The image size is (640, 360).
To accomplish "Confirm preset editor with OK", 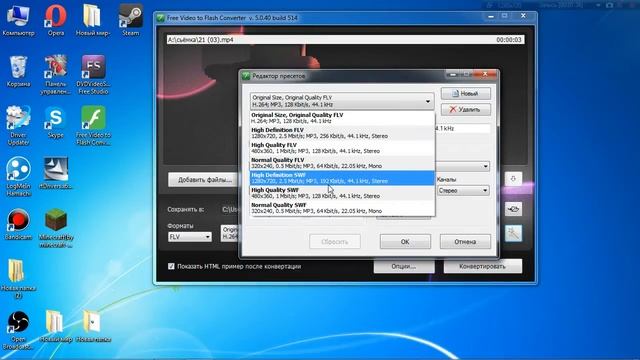I will tap(405, 242).
